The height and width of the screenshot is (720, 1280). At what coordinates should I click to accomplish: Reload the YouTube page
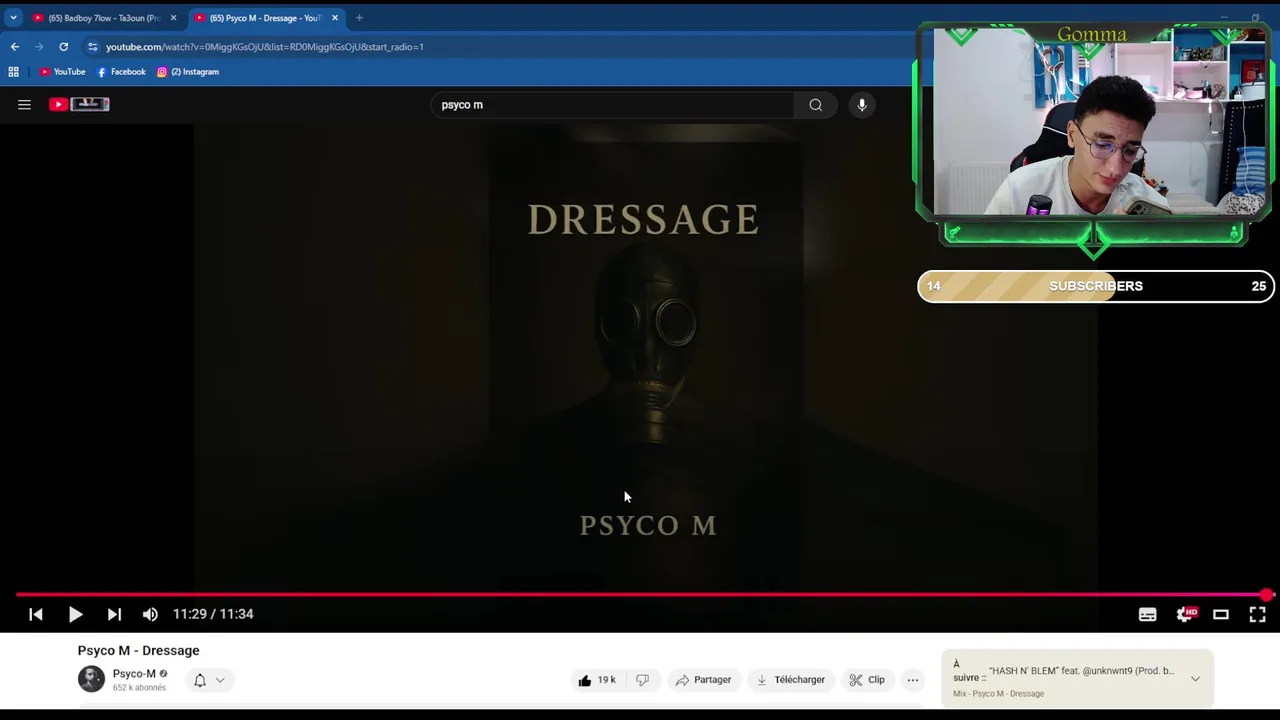point(63,46)
